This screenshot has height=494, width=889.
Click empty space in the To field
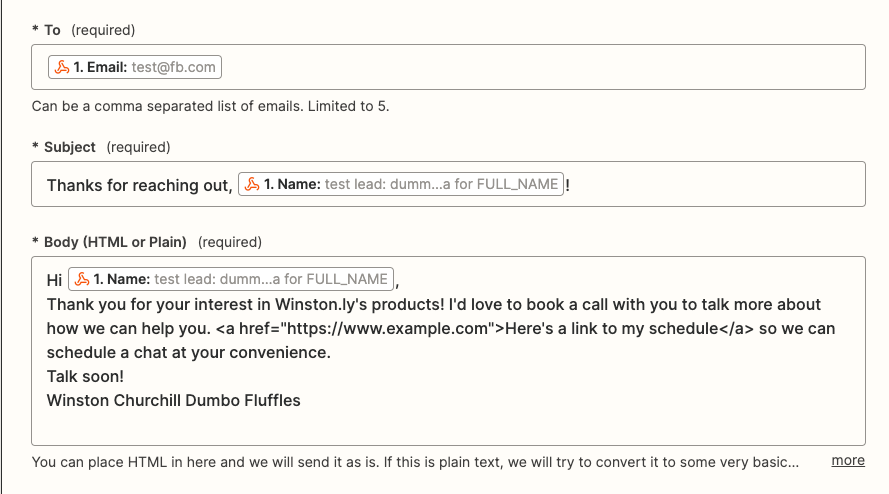(540, 67)
